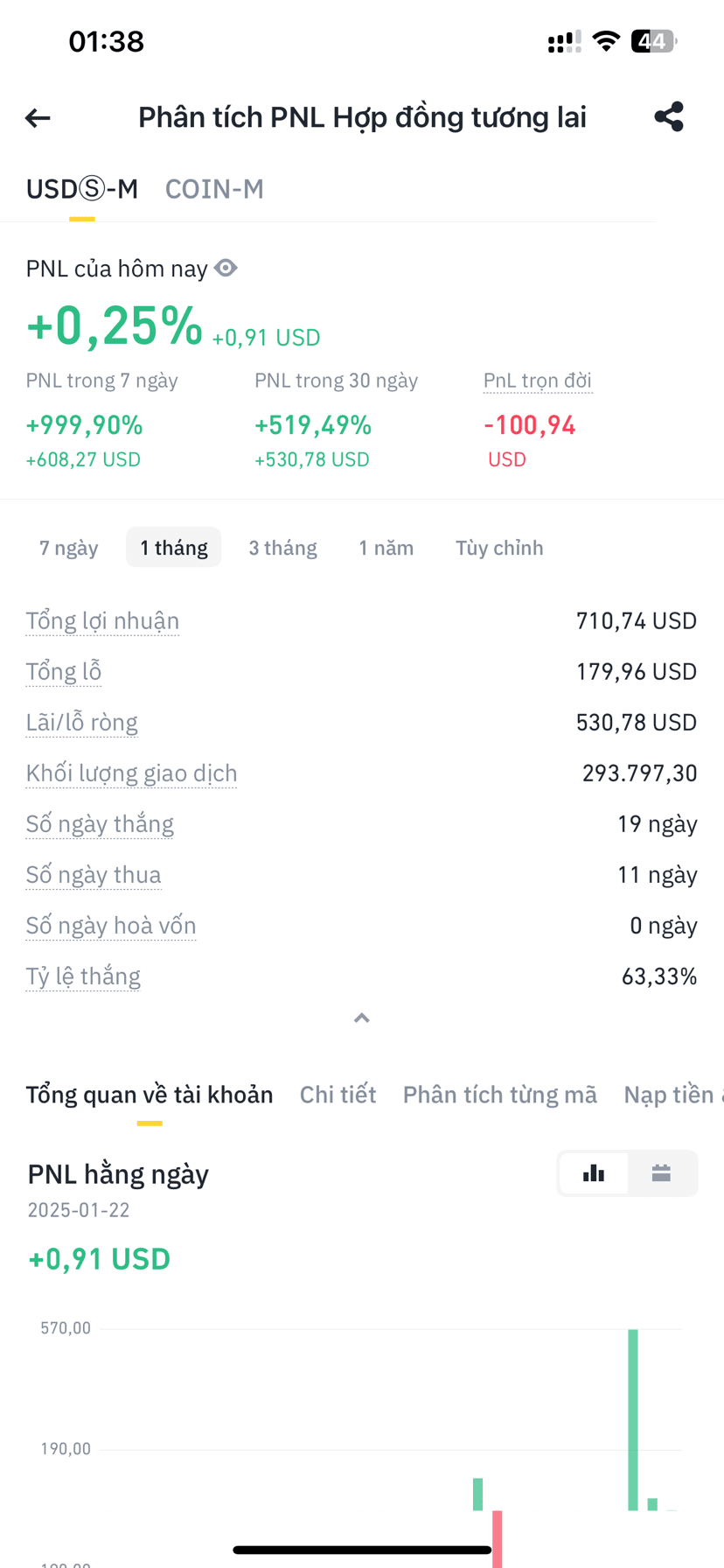Tap the Tổng lợi nhuận label
Image resolution: width=724 pixels, height=1568 pixels.
(x=102, y=620)
